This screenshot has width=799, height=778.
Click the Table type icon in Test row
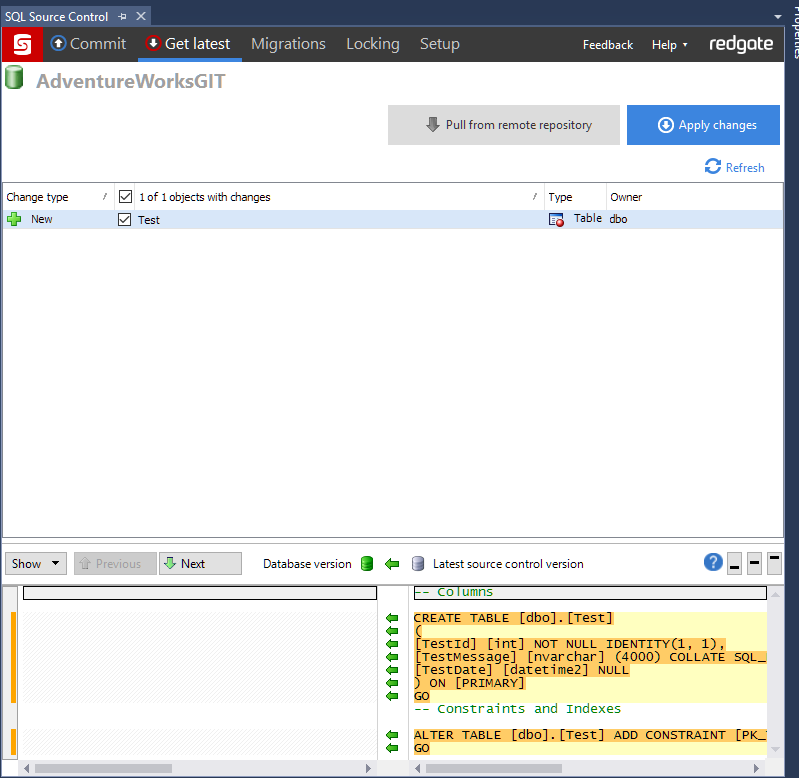pos(556,220)
